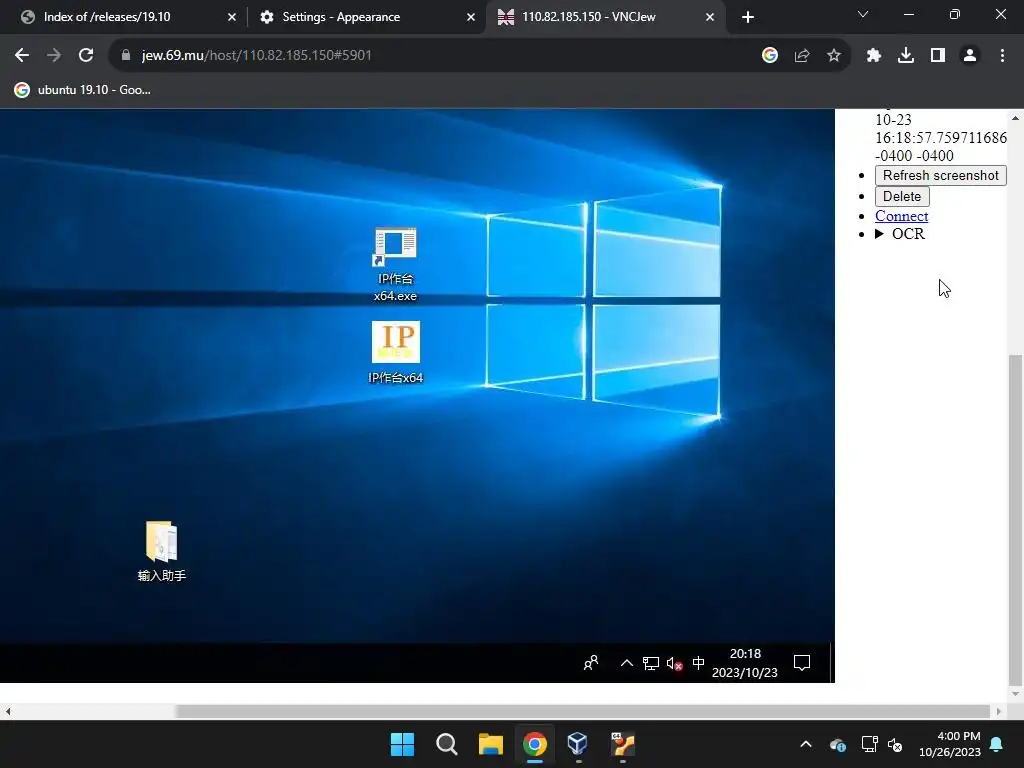Click the Delete button
Image resolution: width=1024 pixels, height=768 pixels.
(902, 197)
